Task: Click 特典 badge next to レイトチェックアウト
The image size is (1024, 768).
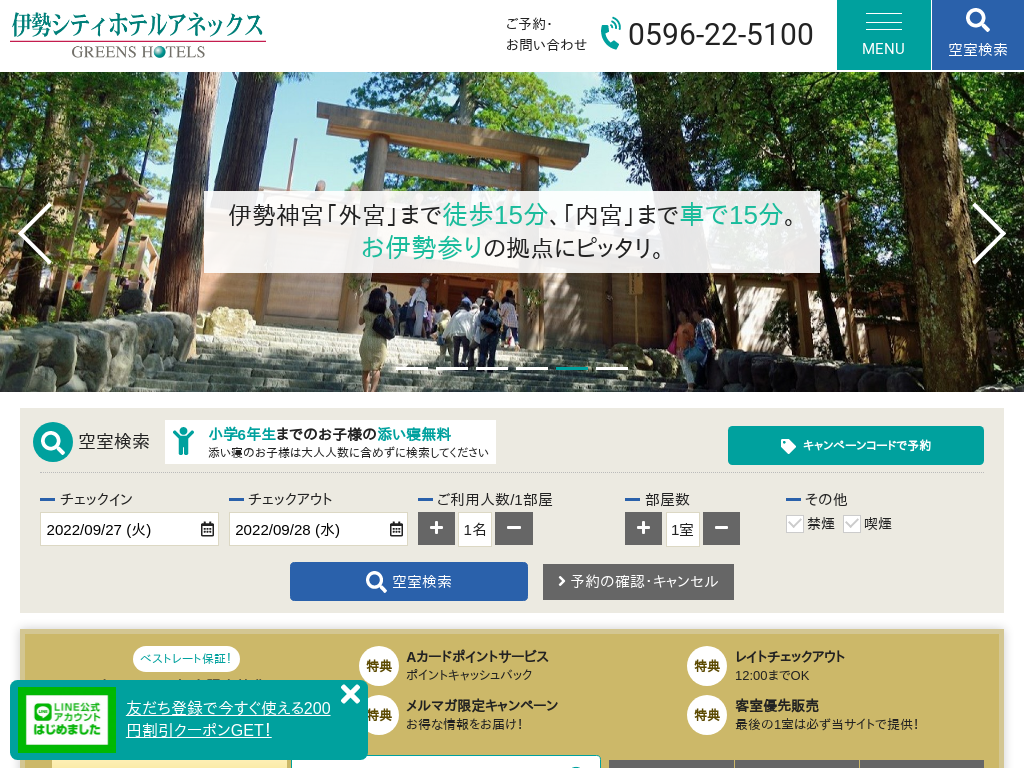Action: click(707, 665)
